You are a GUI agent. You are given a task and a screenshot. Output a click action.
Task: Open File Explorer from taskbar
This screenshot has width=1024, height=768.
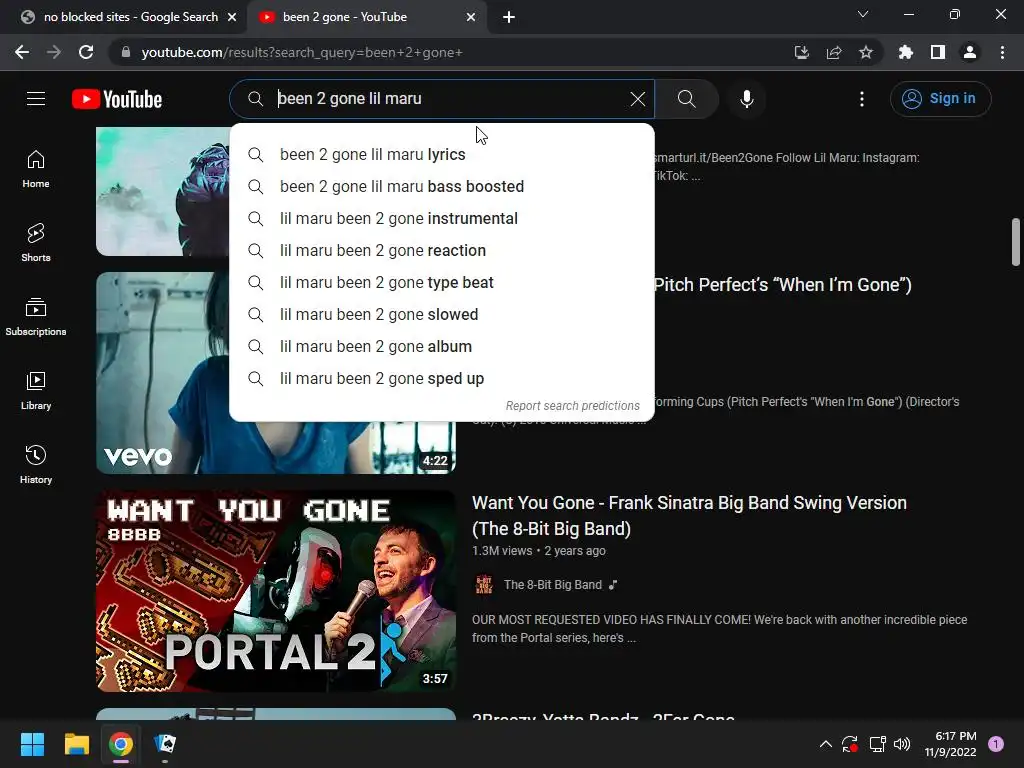point(76,744)
